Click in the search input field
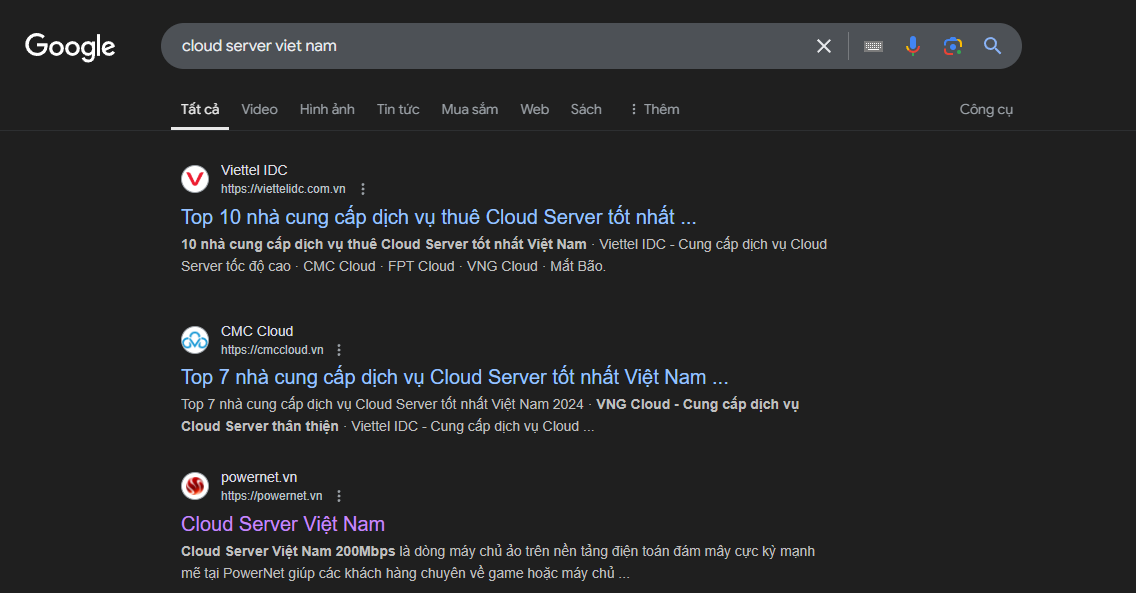 (x=480, y=46)
